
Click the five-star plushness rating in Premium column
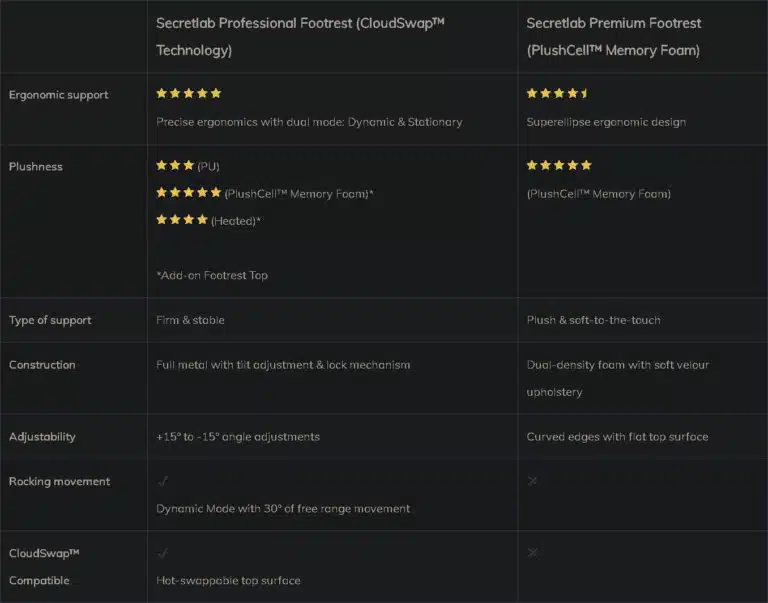coord(559,166)
